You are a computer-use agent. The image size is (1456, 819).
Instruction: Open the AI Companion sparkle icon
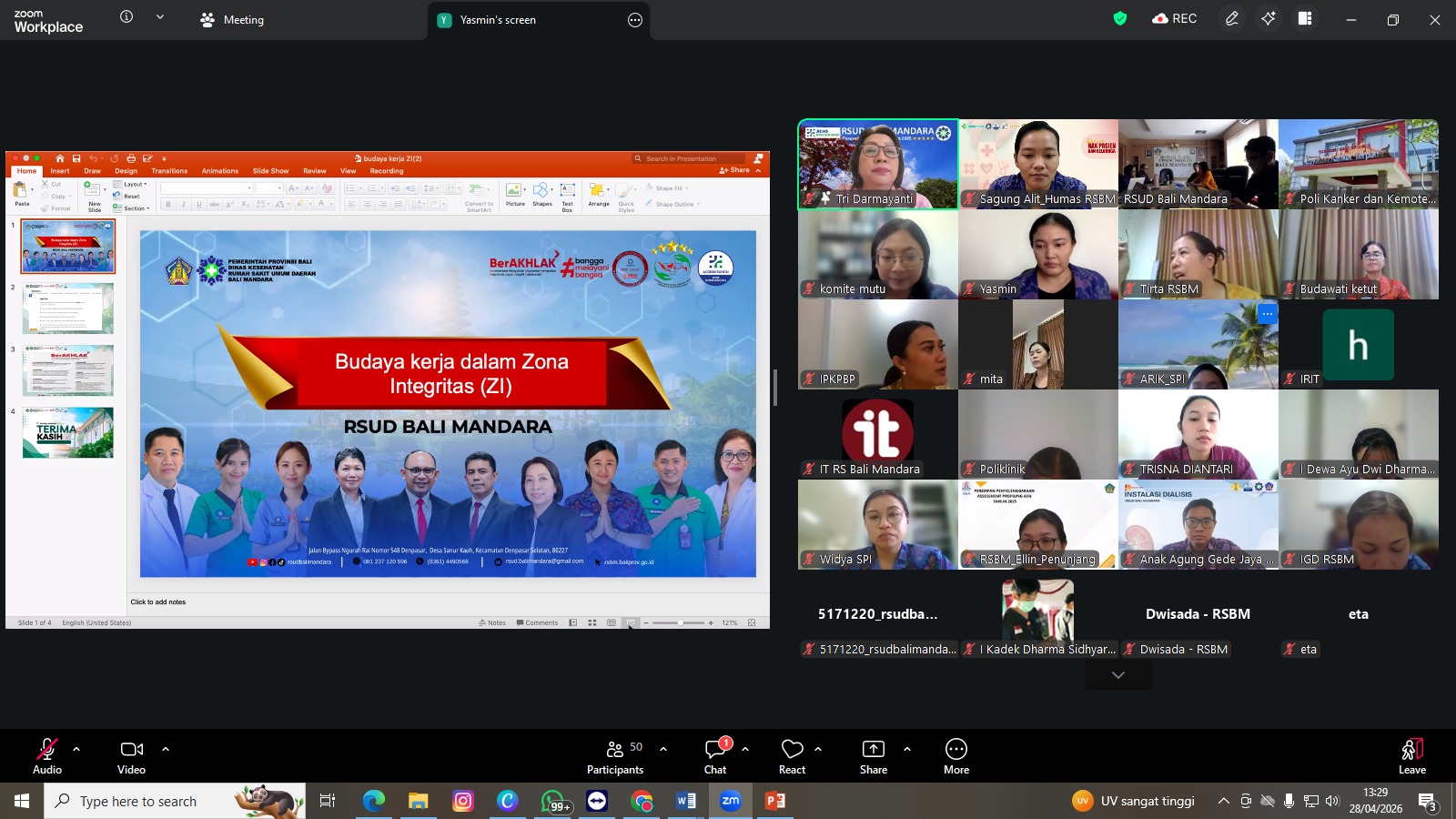pos(1269,18)
